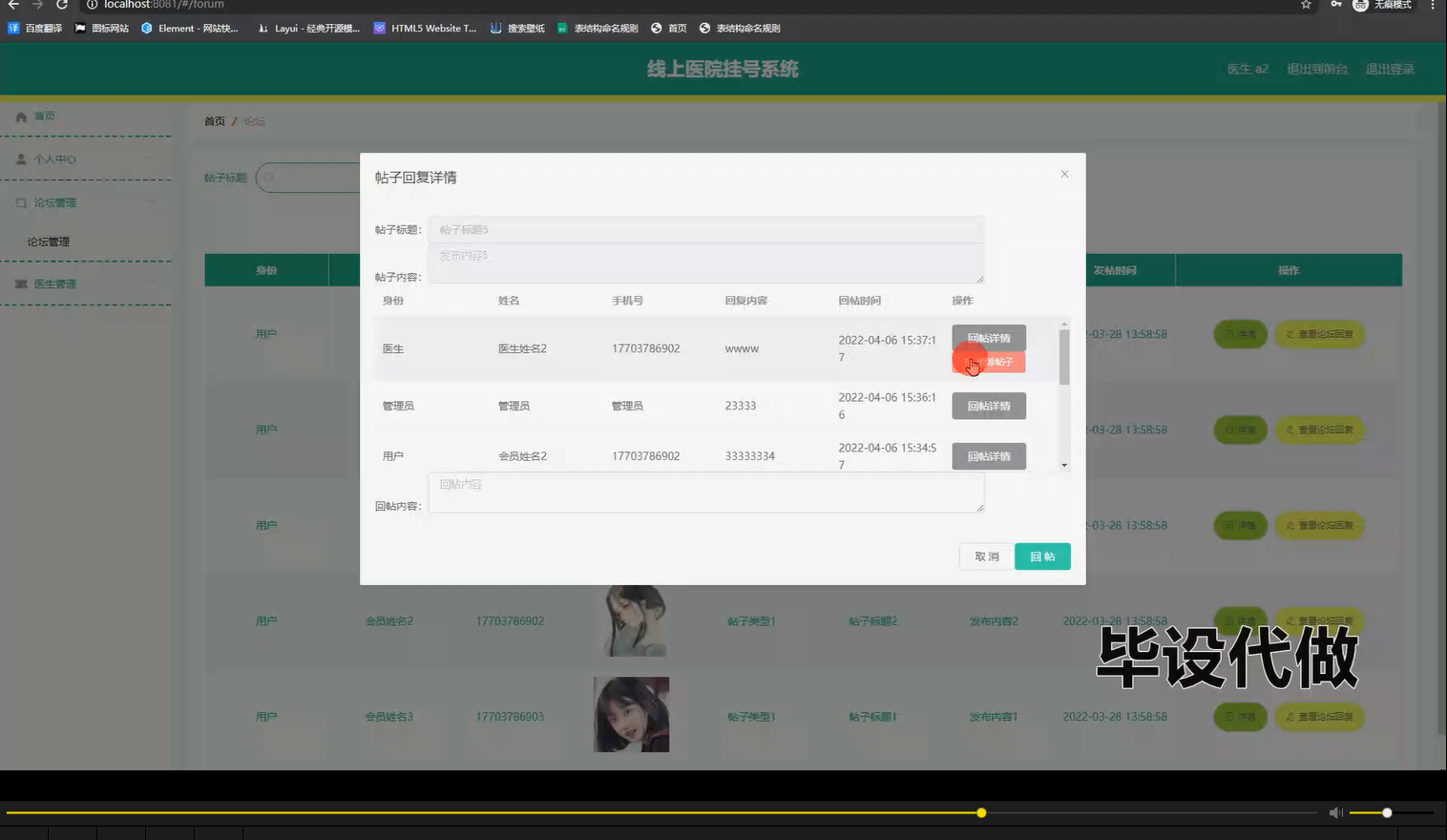Click the bookmark star icon in address bar
The image size is (1447, 840).
coord(1306,5)
